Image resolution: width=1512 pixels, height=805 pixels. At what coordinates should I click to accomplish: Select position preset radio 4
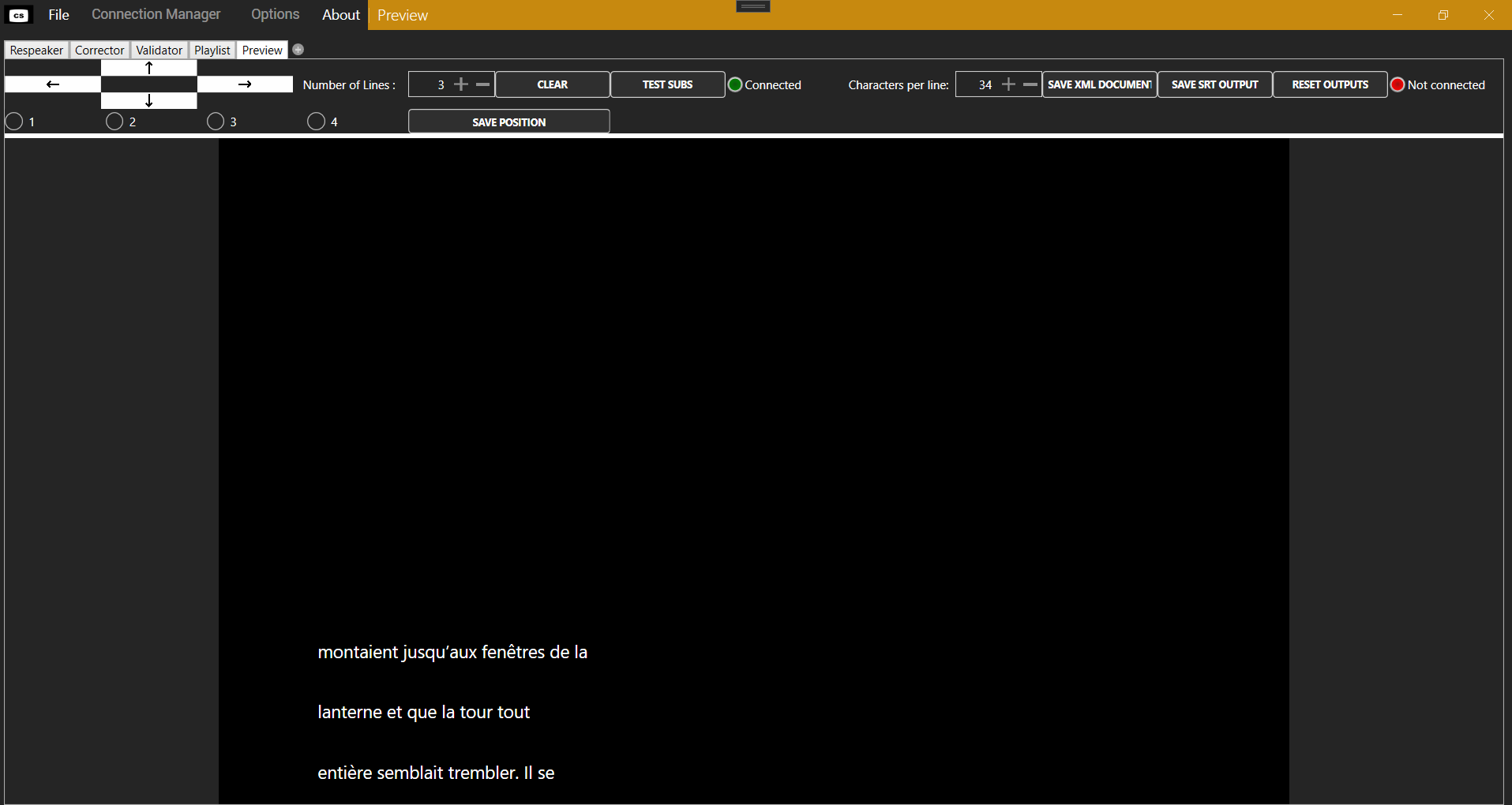[316, 122]
